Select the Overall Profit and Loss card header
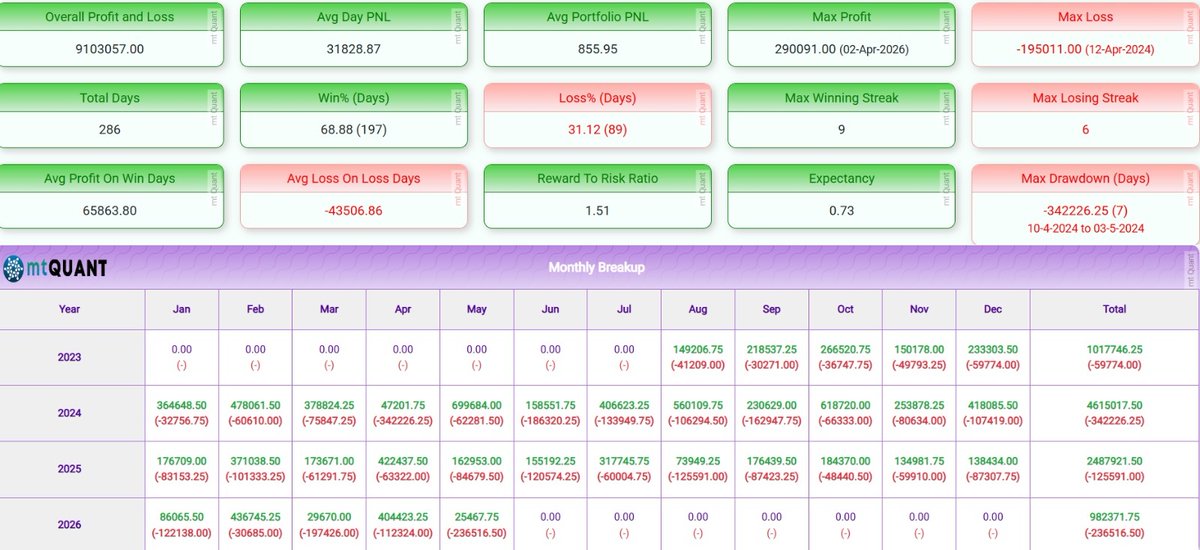This screenshot has width=1200, height=550. click(112, 17)
